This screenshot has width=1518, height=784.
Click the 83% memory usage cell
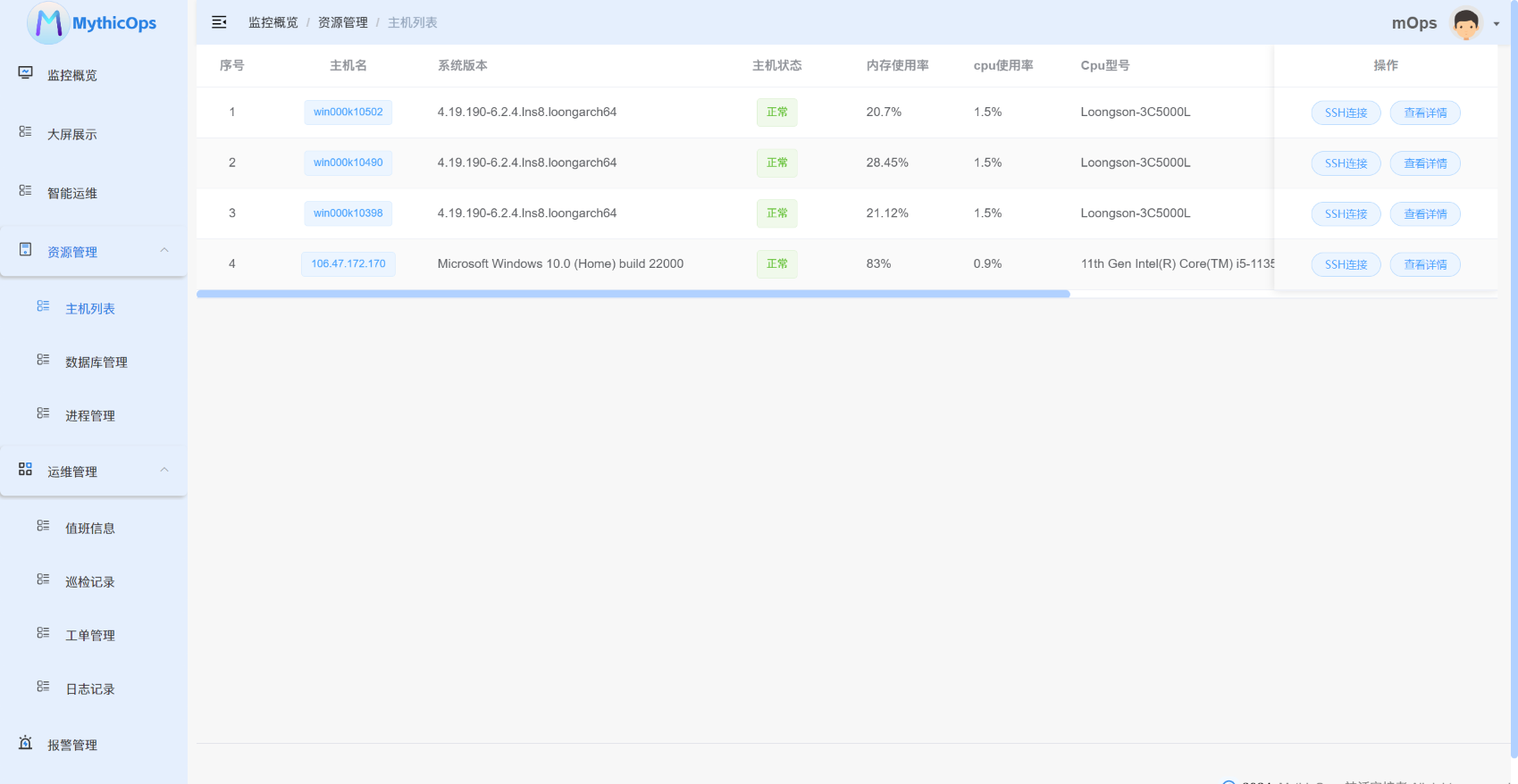(x=879, y=263)
